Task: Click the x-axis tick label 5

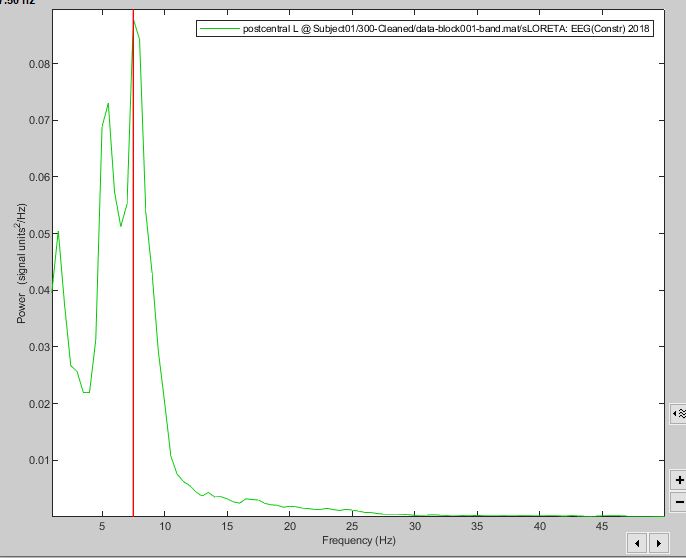Action: coord(102,526)
